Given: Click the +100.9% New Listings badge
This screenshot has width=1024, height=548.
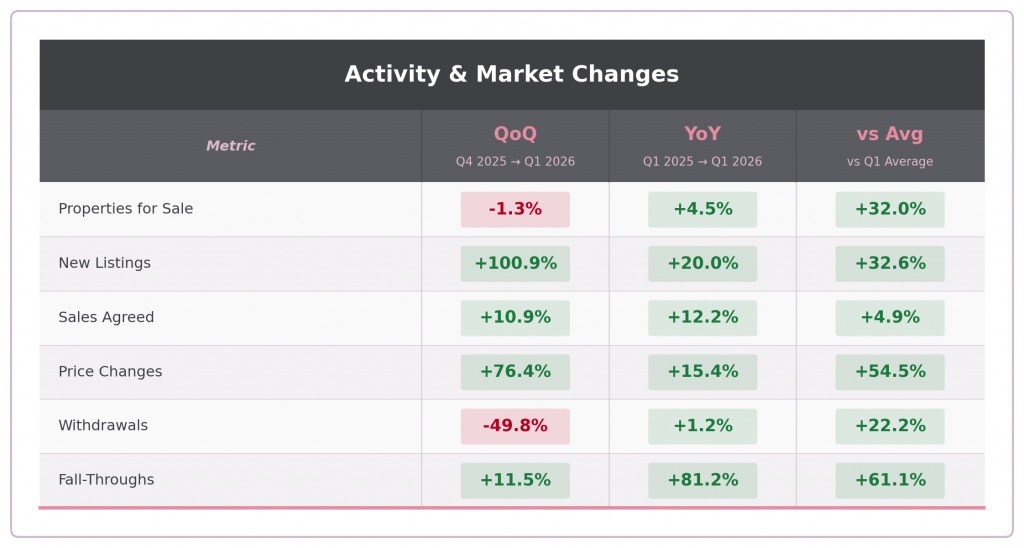Looking at the screenshot, I should [x=515, y=264].
